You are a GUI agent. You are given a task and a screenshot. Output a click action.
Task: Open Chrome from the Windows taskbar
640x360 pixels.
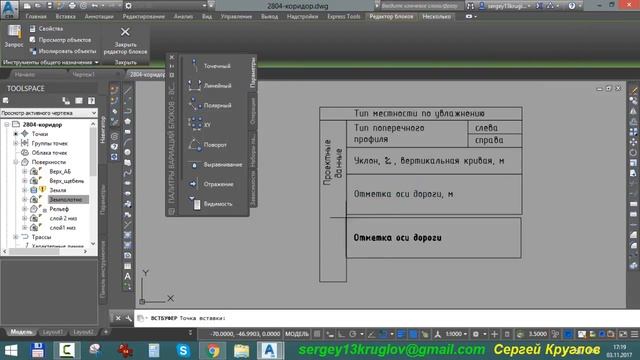[x=212, y=351]
